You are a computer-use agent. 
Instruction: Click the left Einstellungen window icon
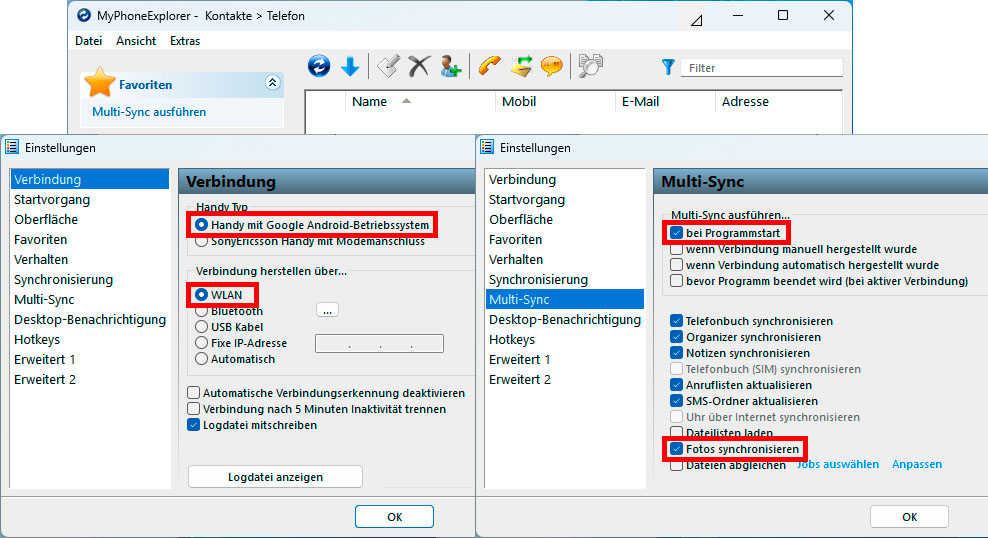coord(12,147)
